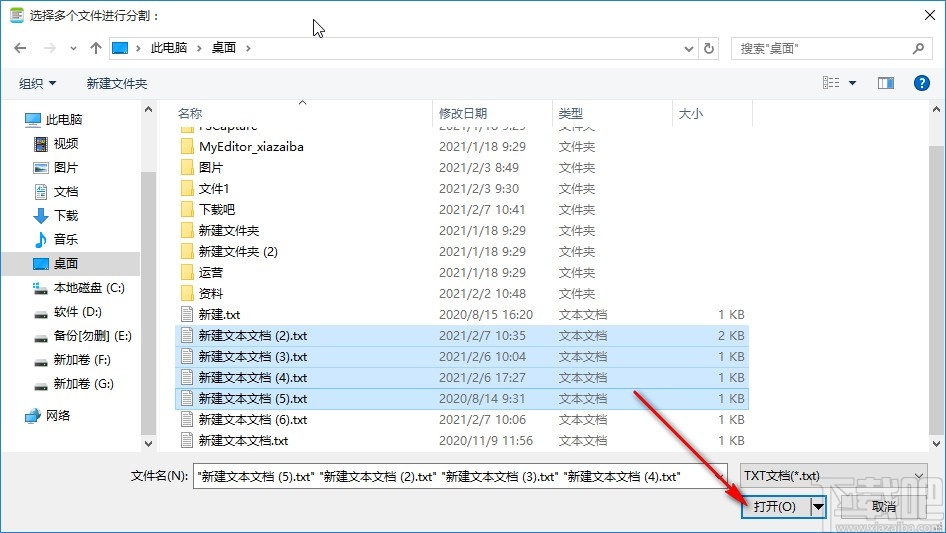Expand address bar history dropdown
Viewport: 946px width, 533px height.
688,49
